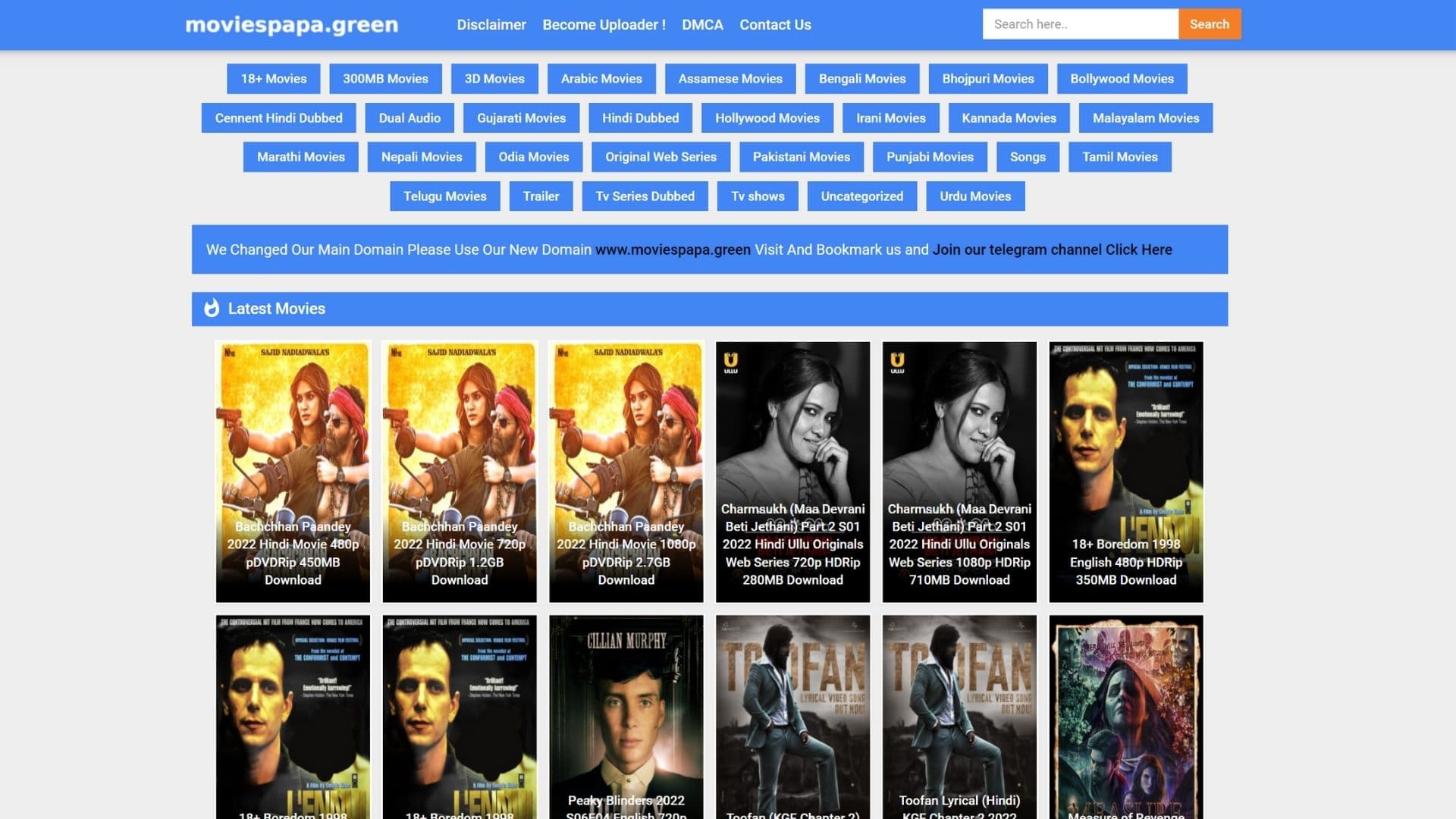Viewport: 1456px width, 819px height.
Task: Open Hollywood Movies category
Action: (x=767, y=118)
